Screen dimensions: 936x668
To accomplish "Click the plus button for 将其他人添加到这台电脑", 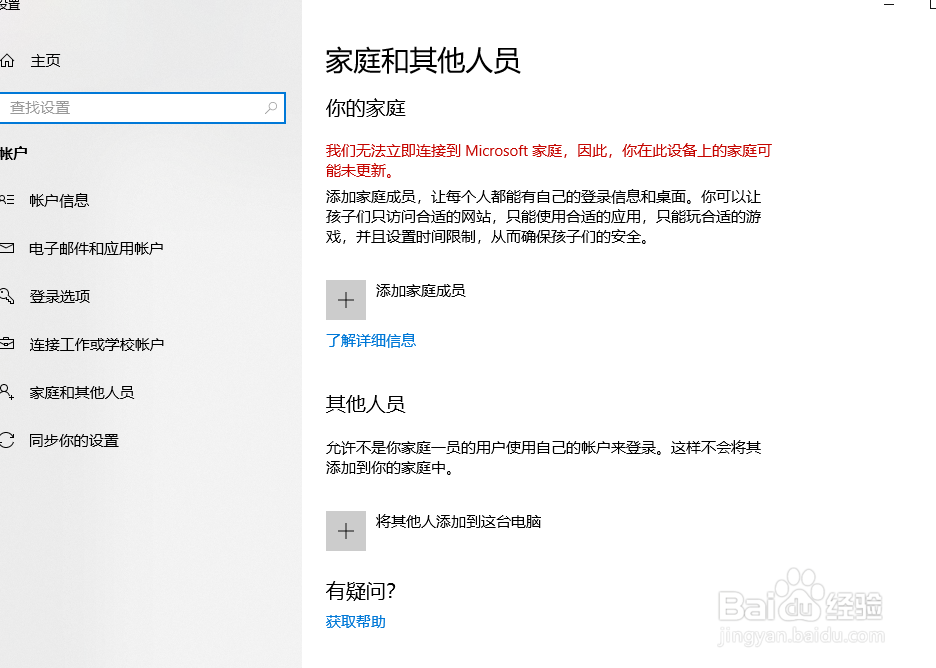I will click(x=346, y=531).
